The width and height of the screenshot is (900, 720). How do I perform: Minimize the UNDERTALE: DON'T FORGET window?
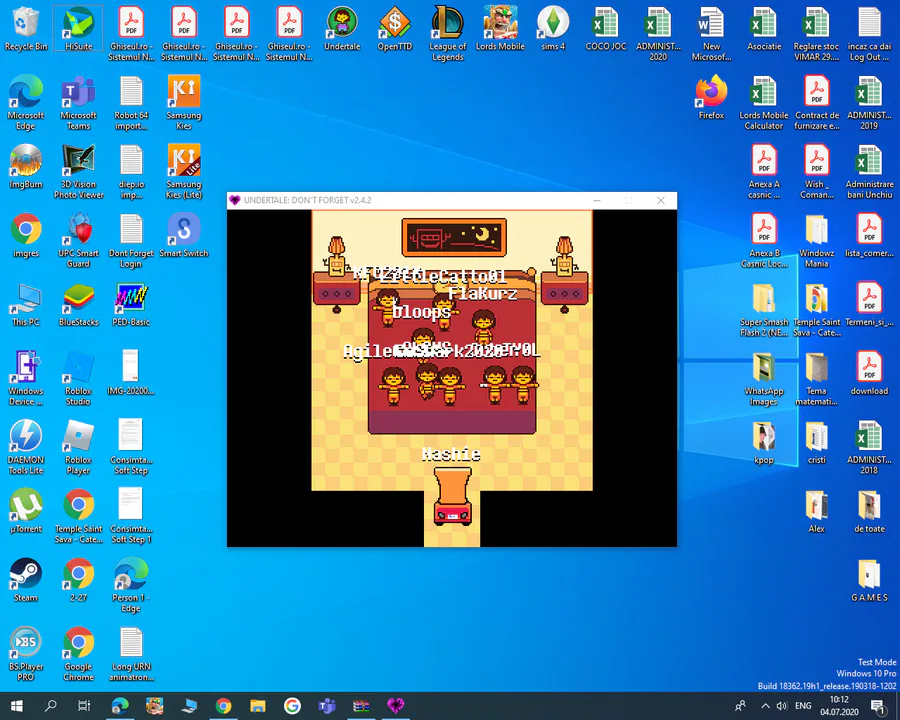tap(597, 200)
